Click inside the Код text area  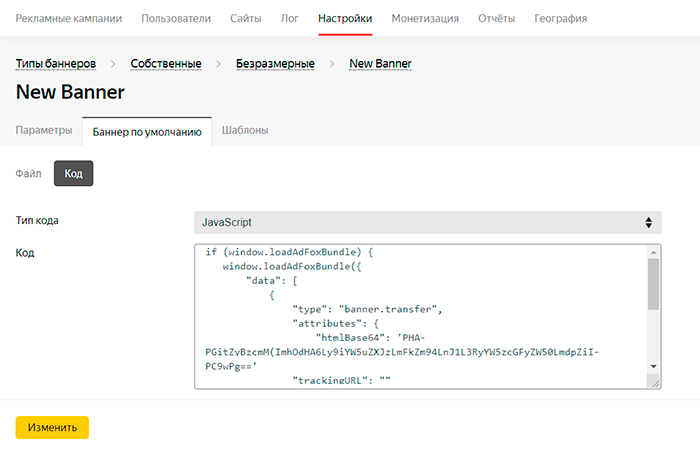420,315
